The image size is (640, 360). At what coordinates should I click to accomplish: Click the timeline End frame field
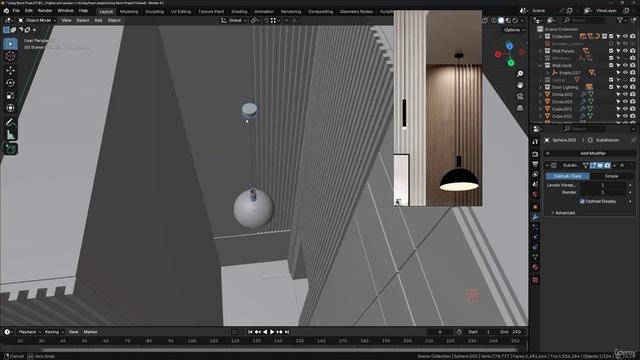(x=511, y=332)
